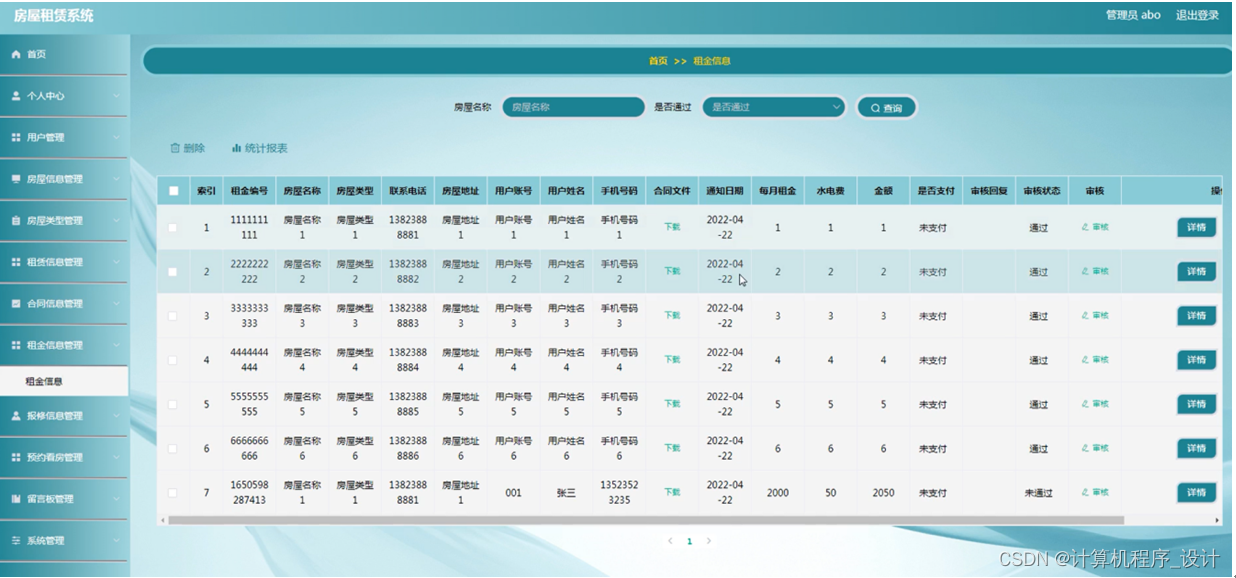
Task: Expand the 合同信息管理 menu chevron
Action: pos(117,303)
